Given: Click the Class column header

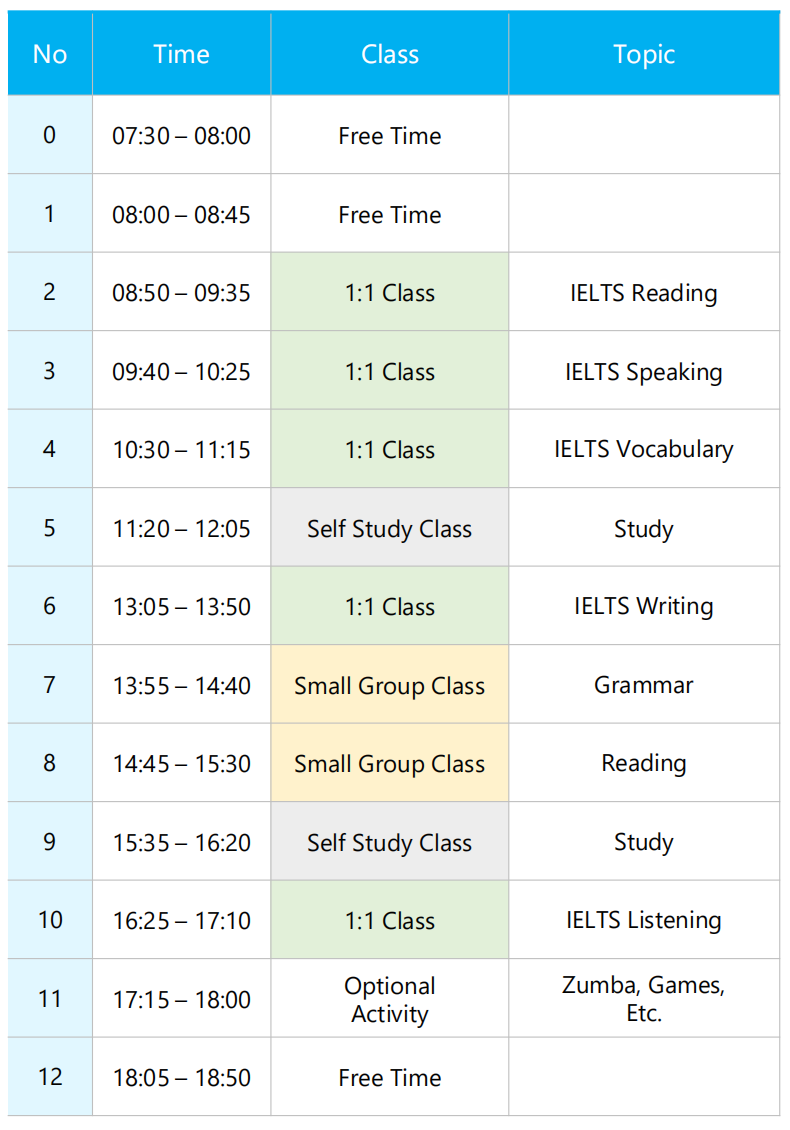Looking at the screenshot, I should pos(390,54).
